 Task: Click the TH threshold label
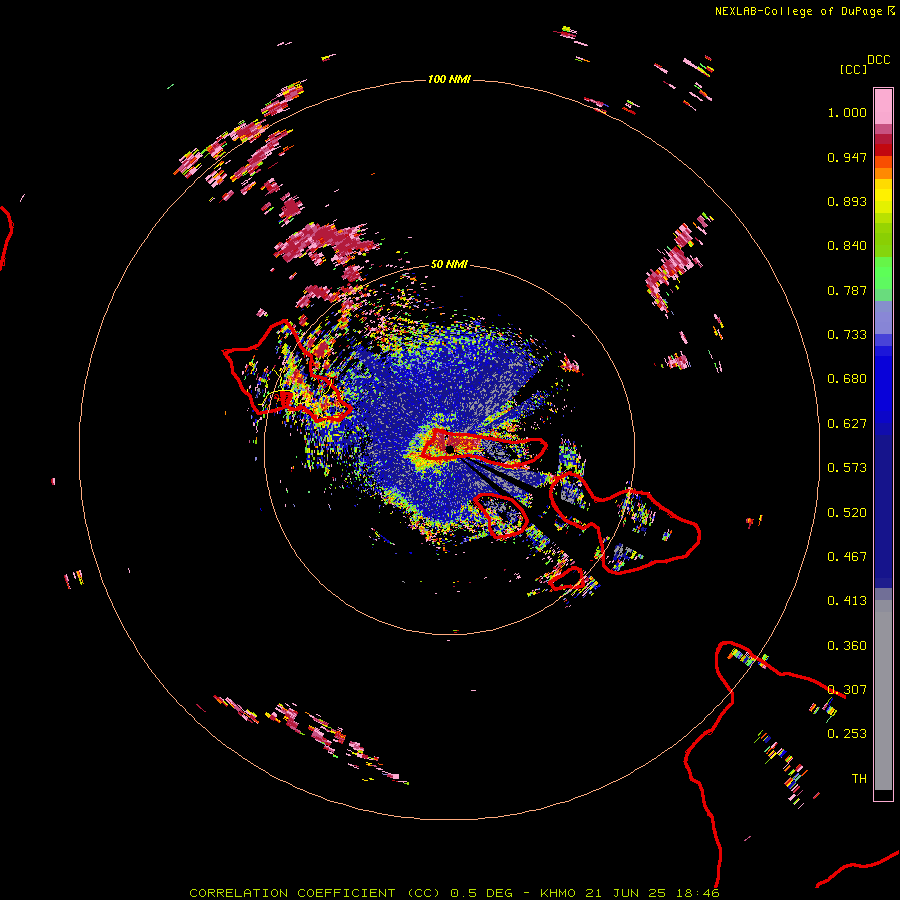point(859,779)
